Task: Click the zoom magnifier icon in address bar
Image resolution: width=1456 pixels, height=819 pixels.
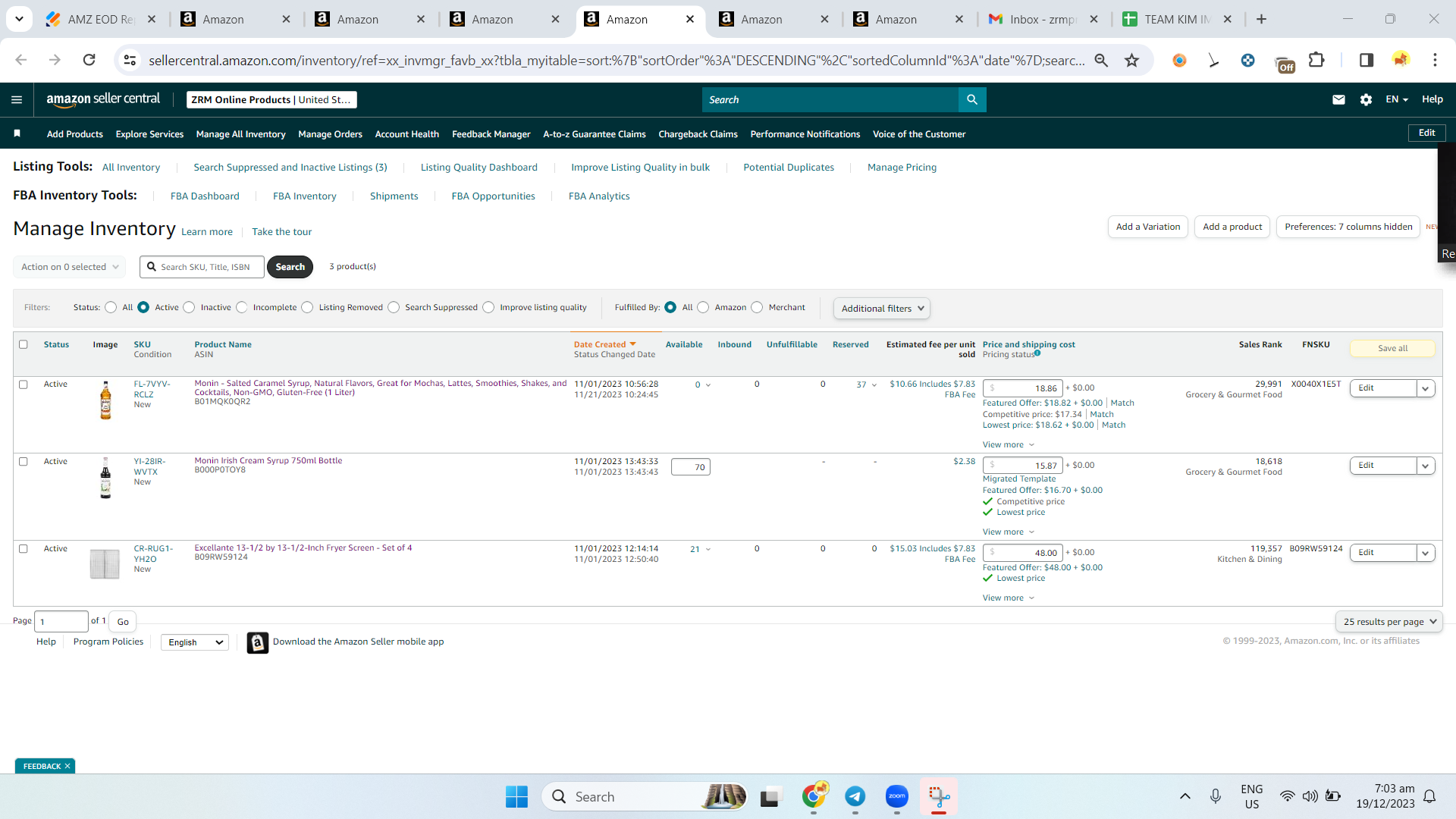Action: click(1101, 60)
